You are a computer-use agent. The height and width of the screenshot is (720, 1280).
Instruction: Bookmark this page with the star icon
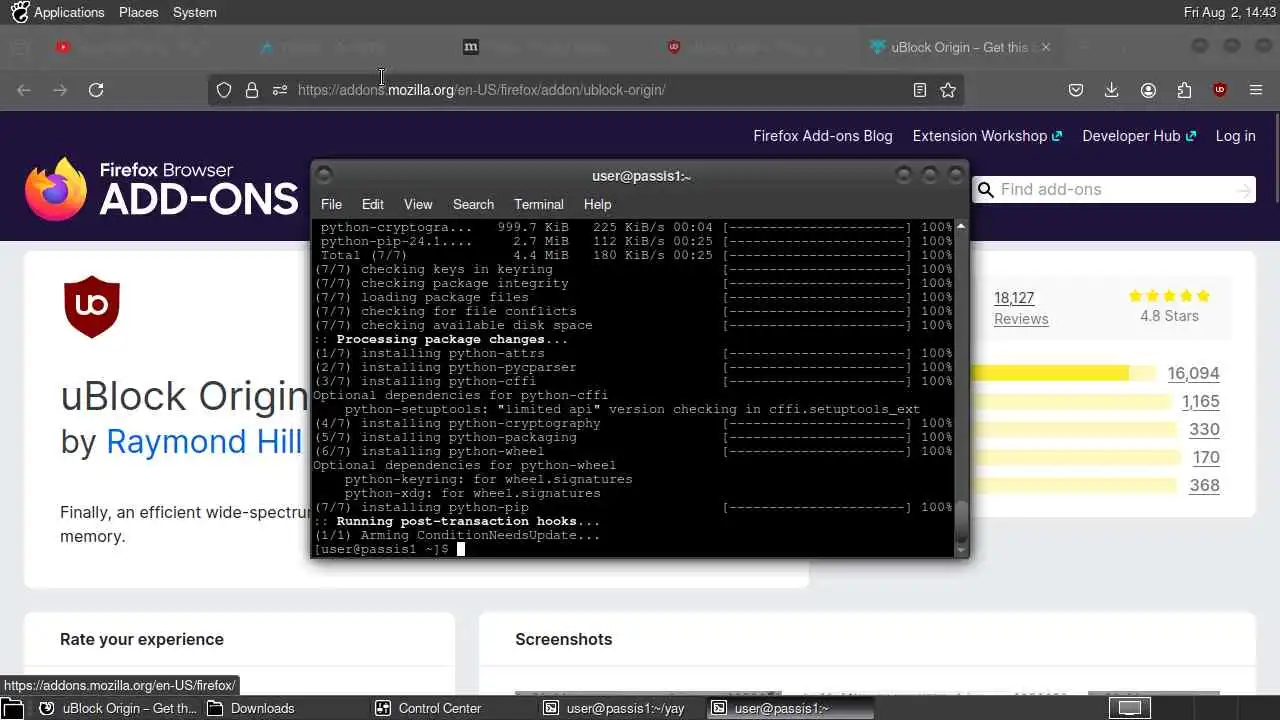point(948,90)
